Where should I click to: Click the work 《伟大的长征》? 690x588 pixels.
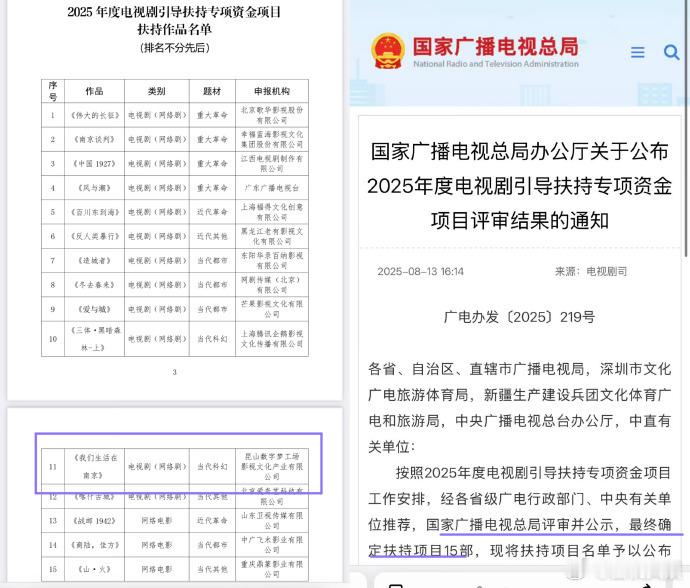95,115
